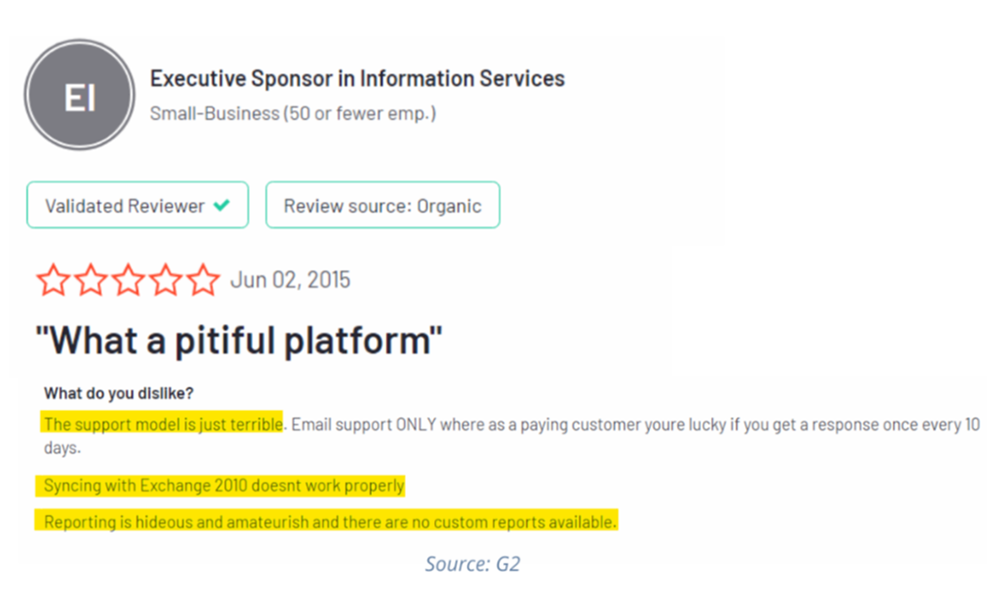Click the "What a pitiful platform" review title
The height and width of the screenshot is (600, 1000).
(x=239, y=341)
